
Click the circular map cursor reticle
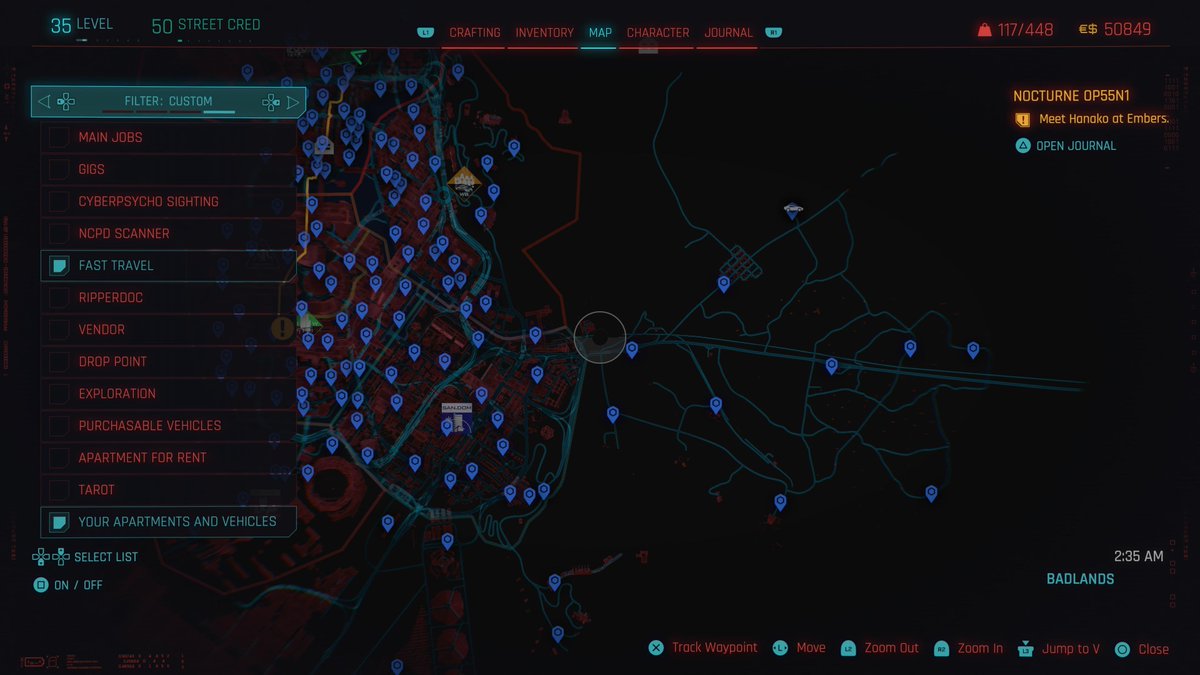600,338
